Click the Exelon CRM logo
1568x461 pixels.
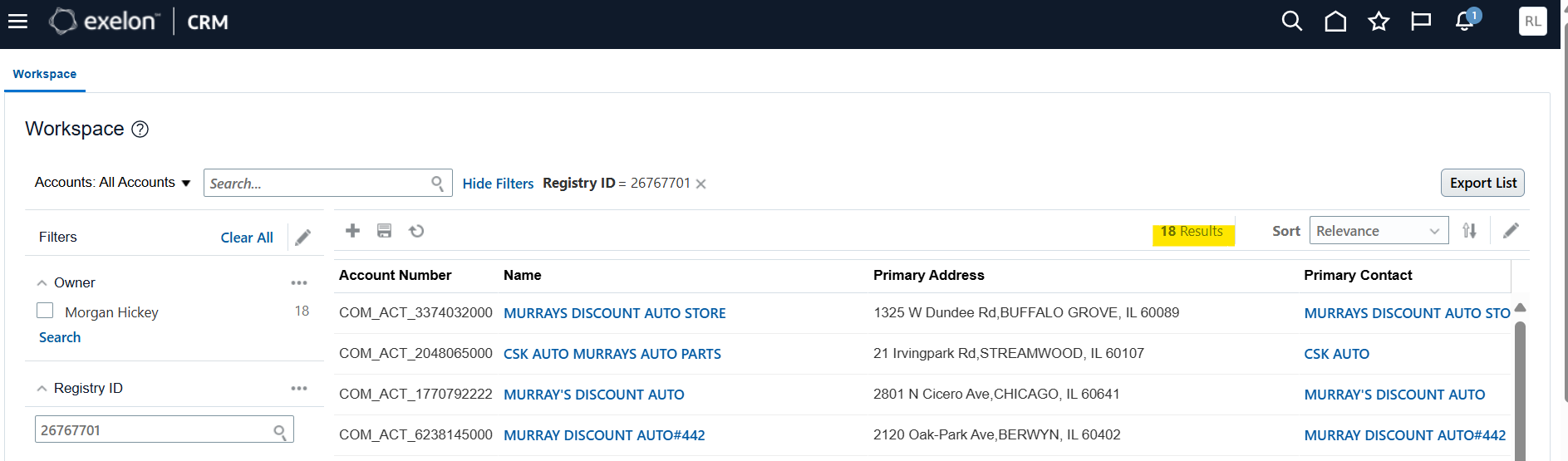(x=139, y=22)
